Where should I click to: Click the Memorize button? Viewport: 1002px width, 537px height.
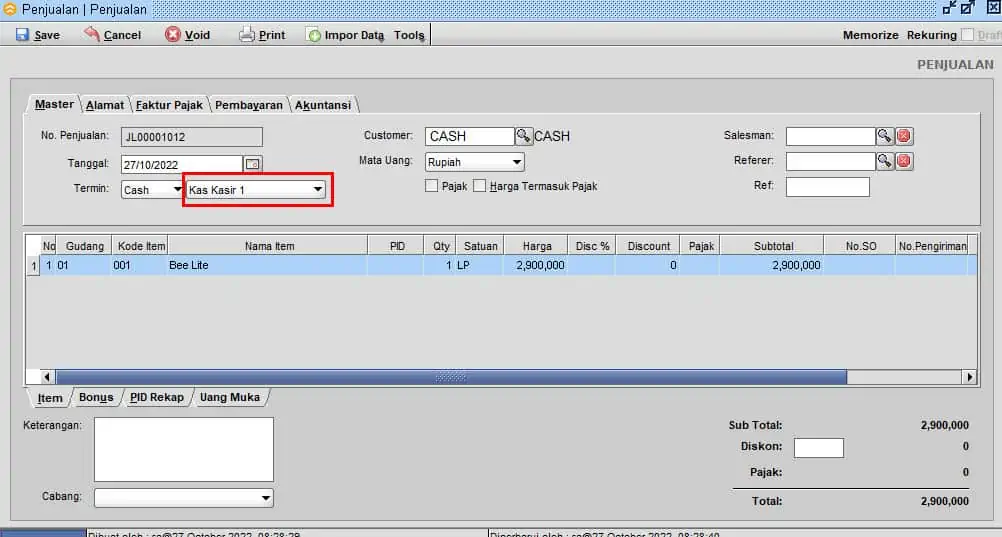click(870, 35)
